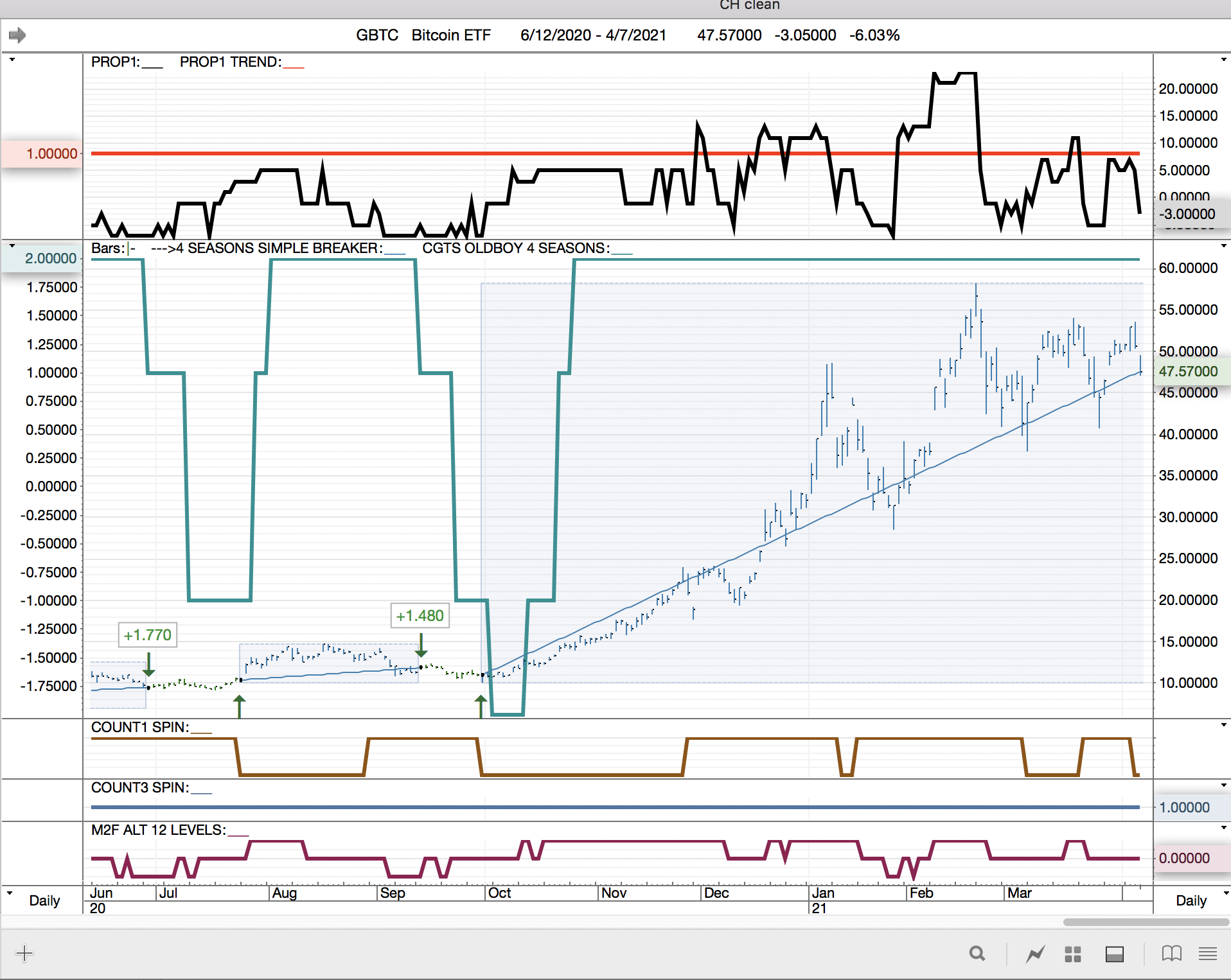Open the M2F ALT 12 LEVELS pane triangle menu
1231x980 pixels.
pyautogui.click(x=1223, y=828)
